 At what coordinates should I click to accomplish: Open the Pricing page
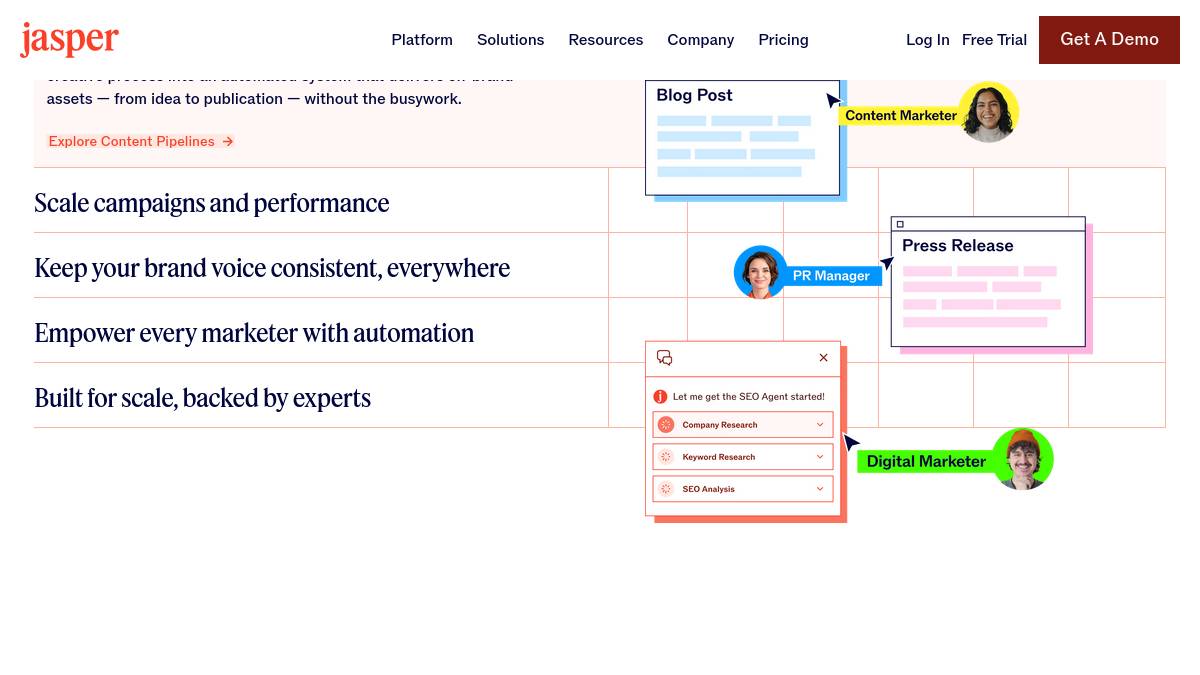[783, 40]
